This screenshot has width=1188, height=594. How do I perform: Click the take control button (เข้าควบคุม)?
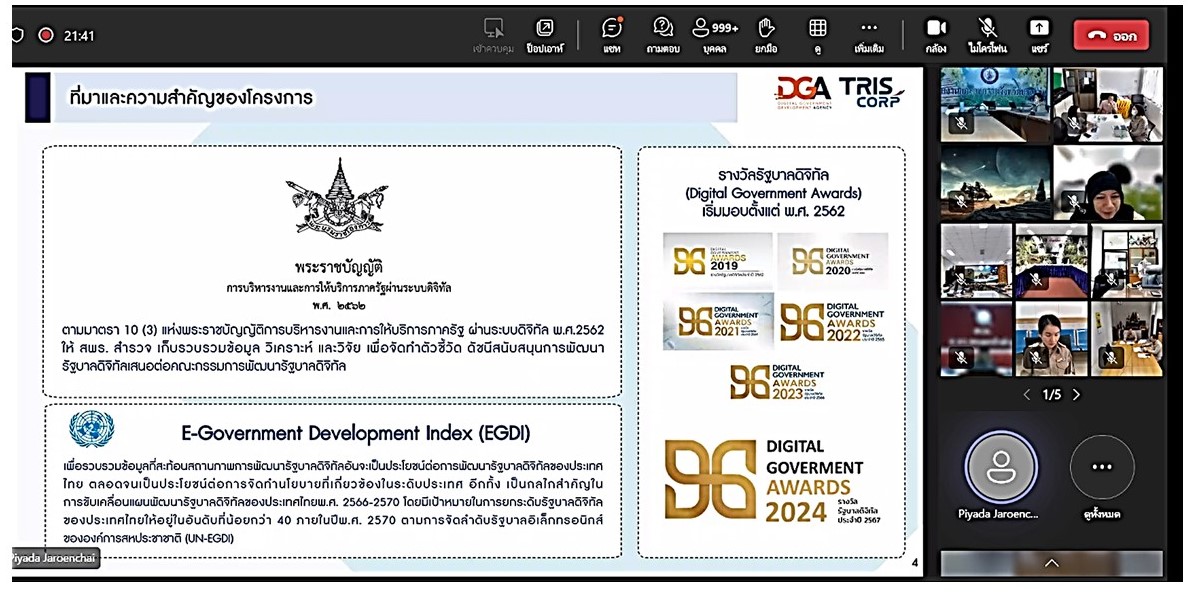(x=493, y=35)
